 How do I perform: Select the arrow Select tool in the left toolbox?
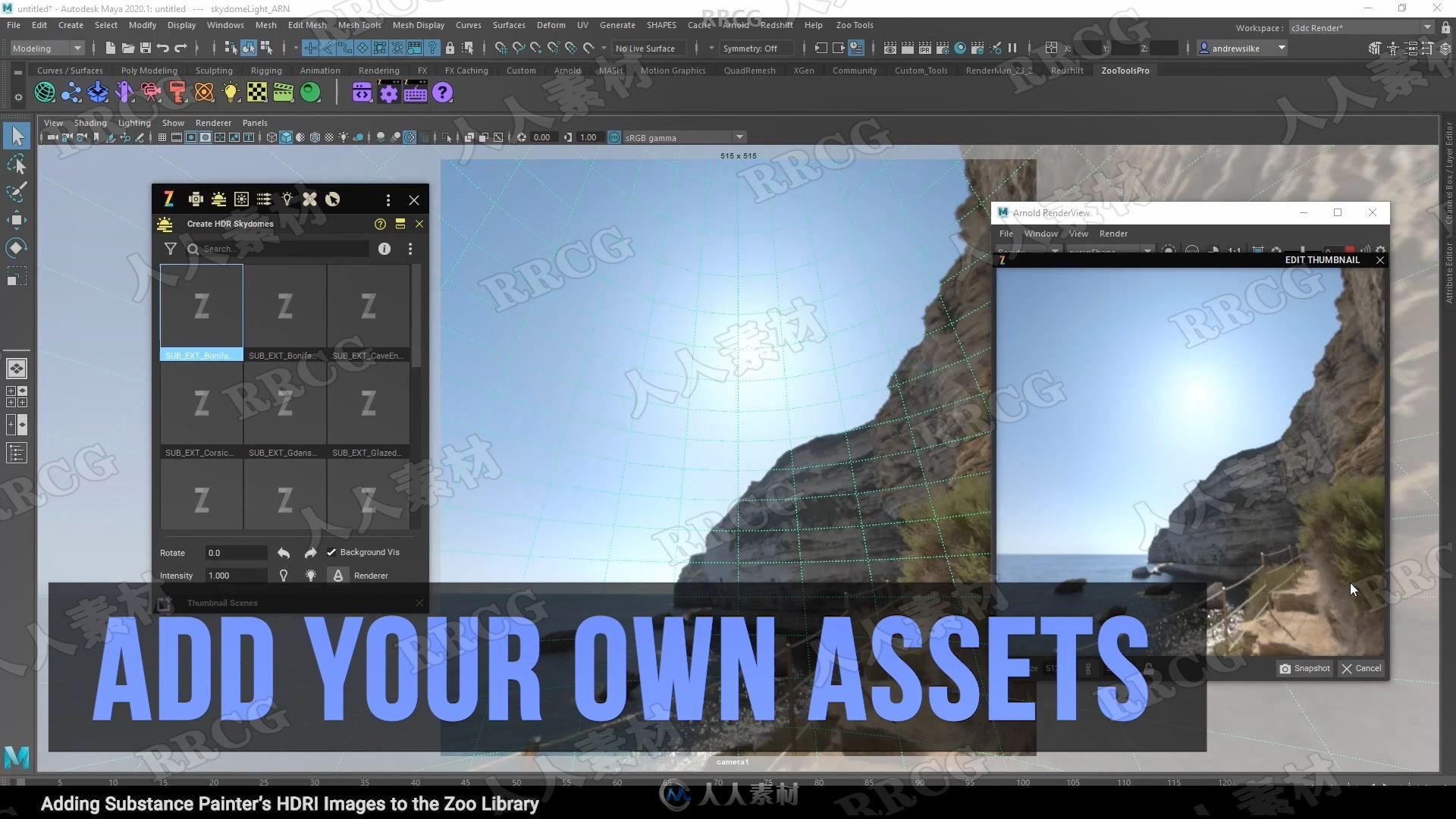click(17, 136)
